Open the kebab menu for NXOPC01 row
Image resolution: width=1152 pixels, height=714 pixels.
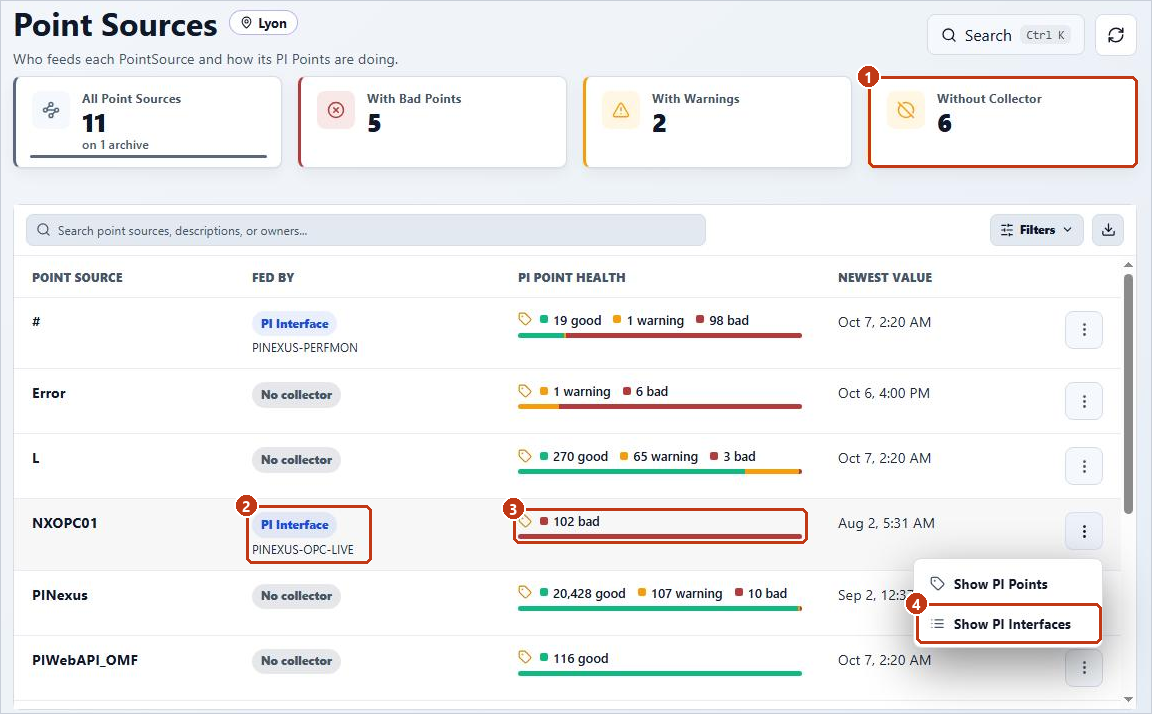pyautogui.click(x=1084, y=531)
